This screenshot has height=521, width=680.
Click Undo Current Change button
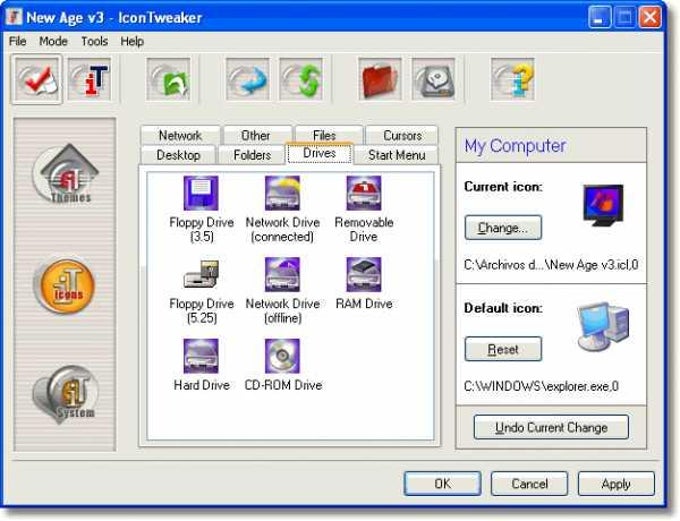pyautogui.click(x=551, y=427)
